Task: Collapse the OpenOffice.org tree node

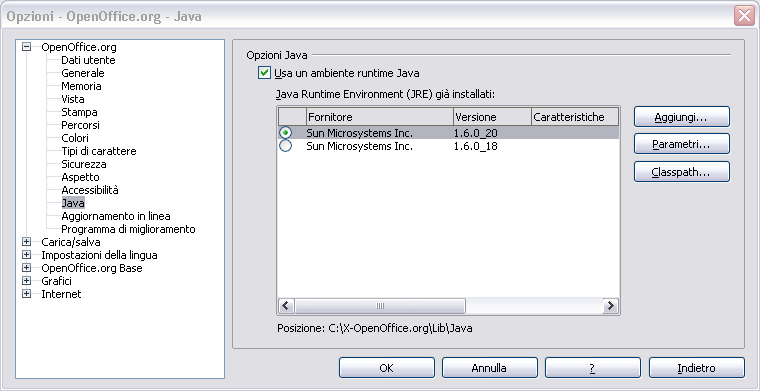Action: [26, 47]
